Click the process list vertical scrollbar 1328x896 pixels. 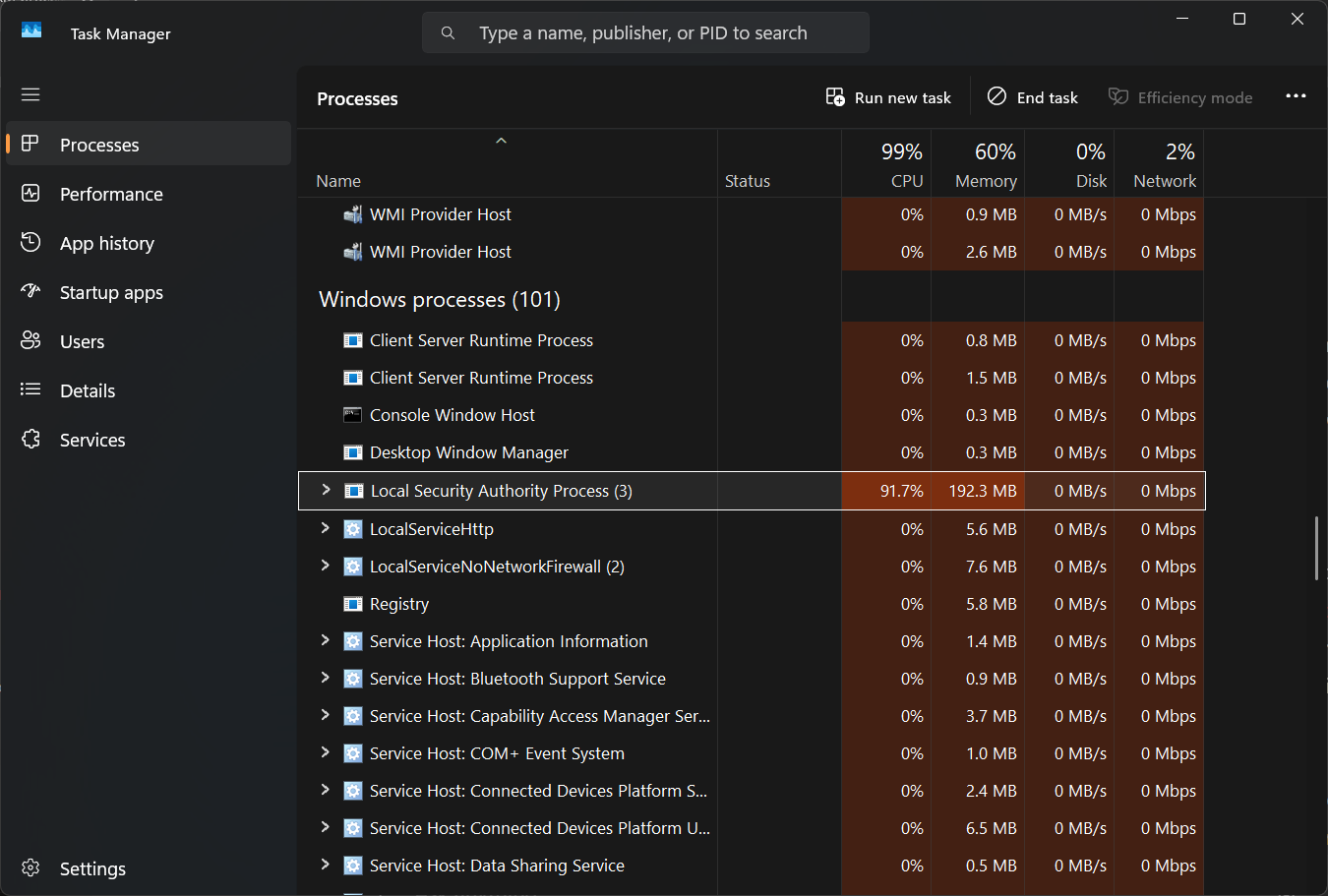(1316, 548)
